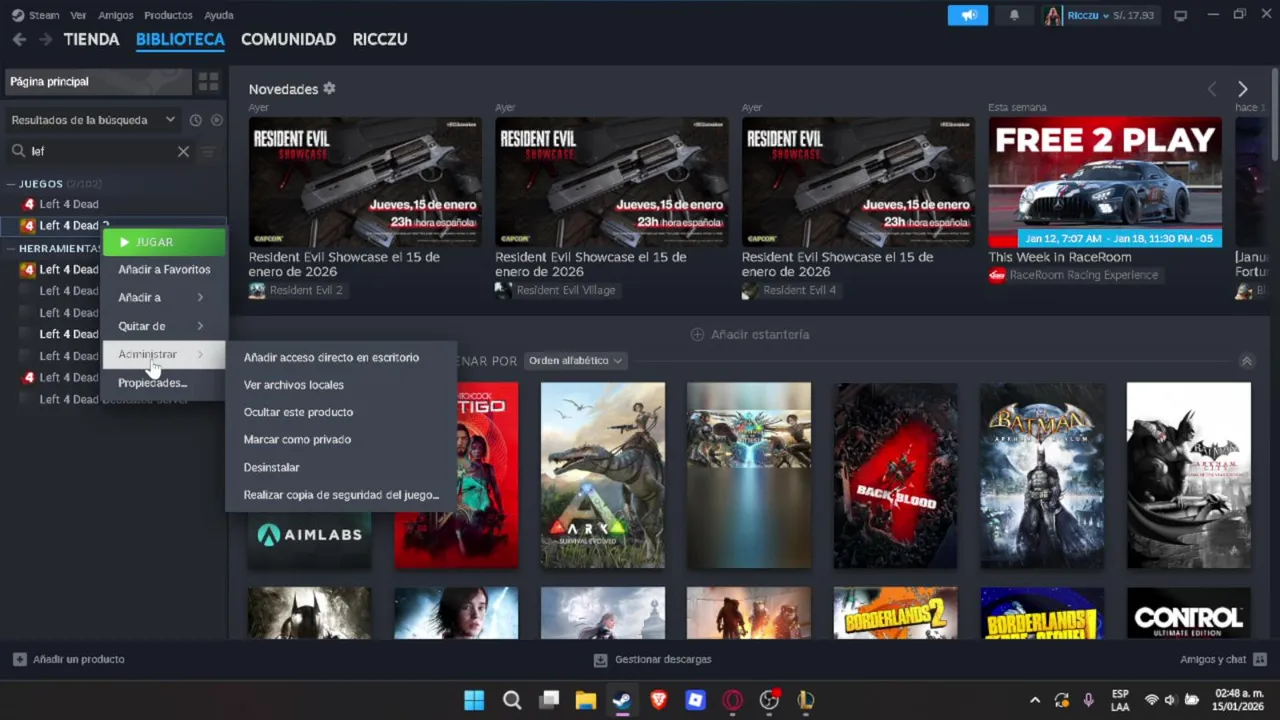Screen dimensions: 1280x720
Task: Click the recent activity clock filter icon
Action: click(196, 120)
